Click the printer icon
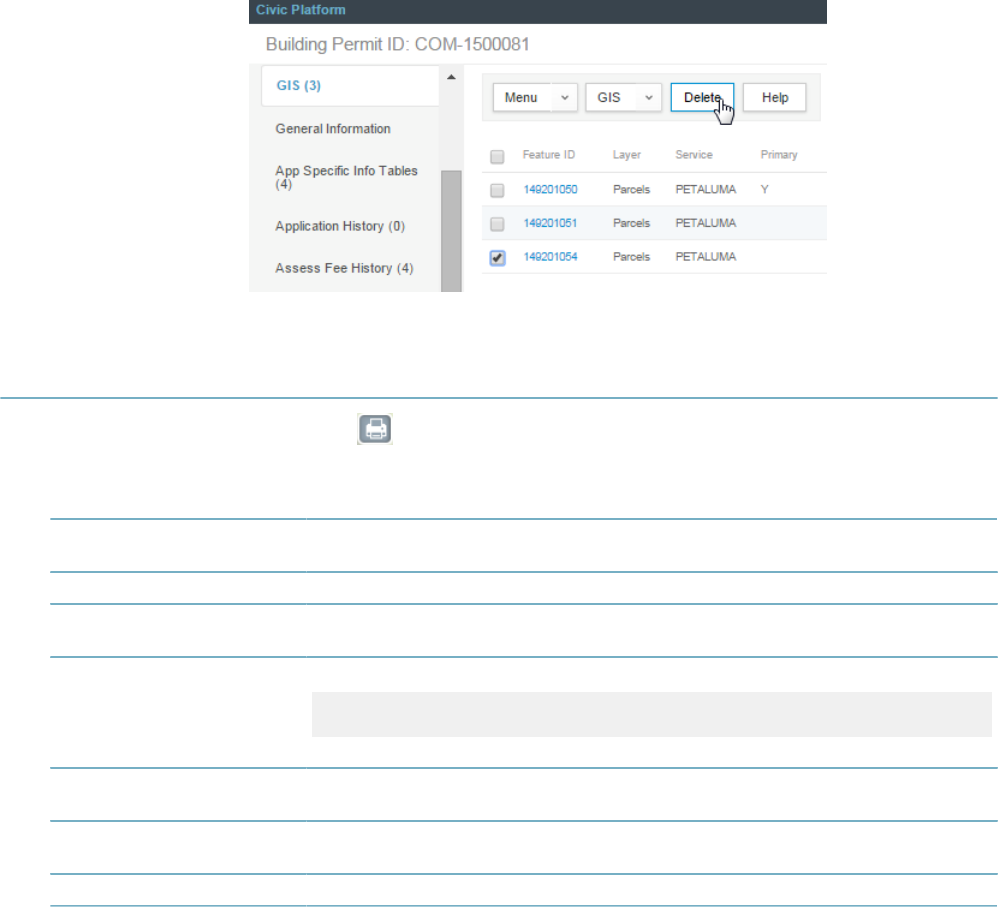 click(375, 429)
